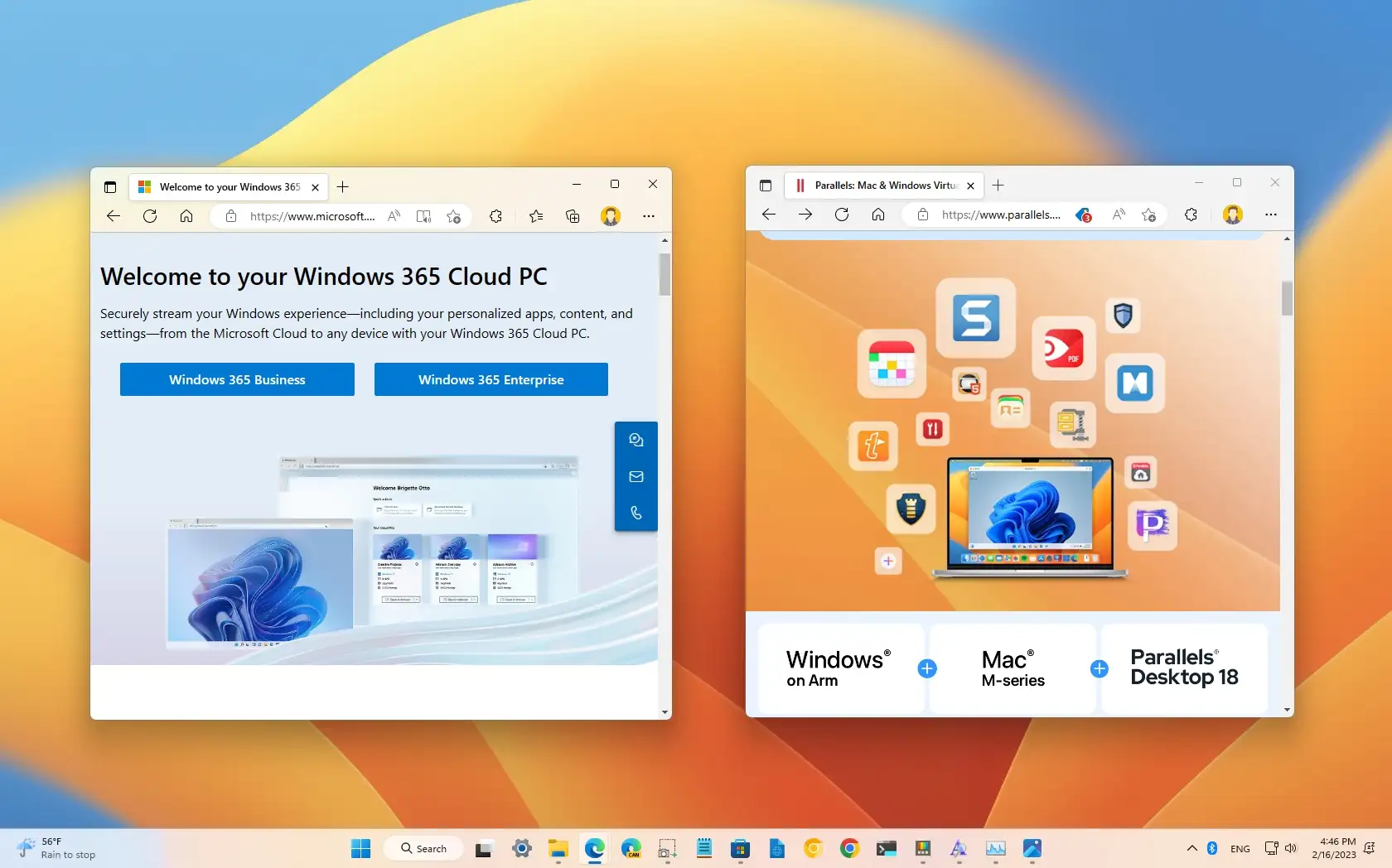Image resolution: width=1392 pixels, height=868 pixels.
Task: Open the Edge profile avatar in the Parallels window
Action: coord(1233,215)
